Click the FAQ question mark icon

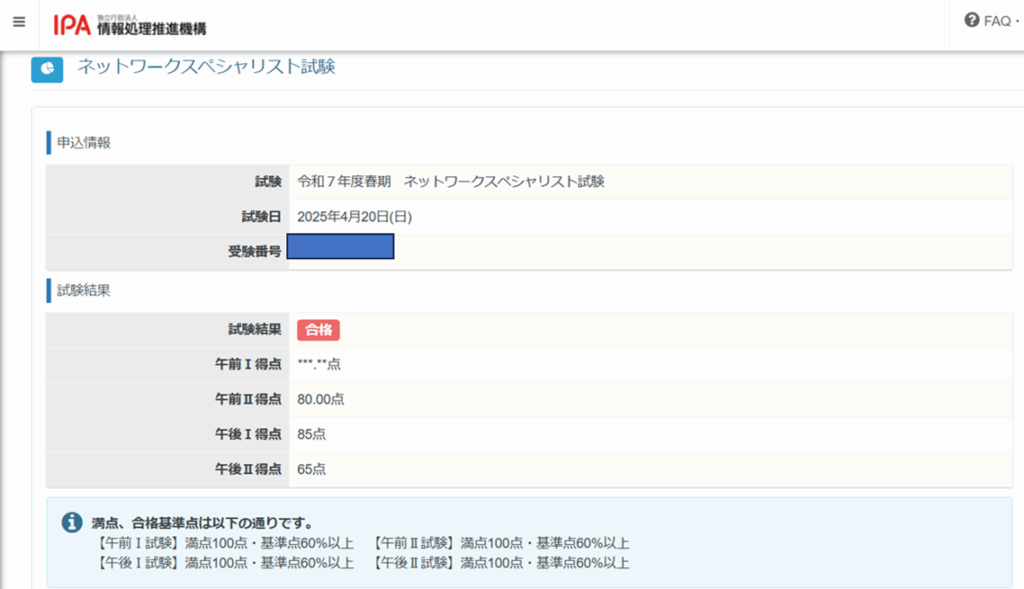(971, 20)
